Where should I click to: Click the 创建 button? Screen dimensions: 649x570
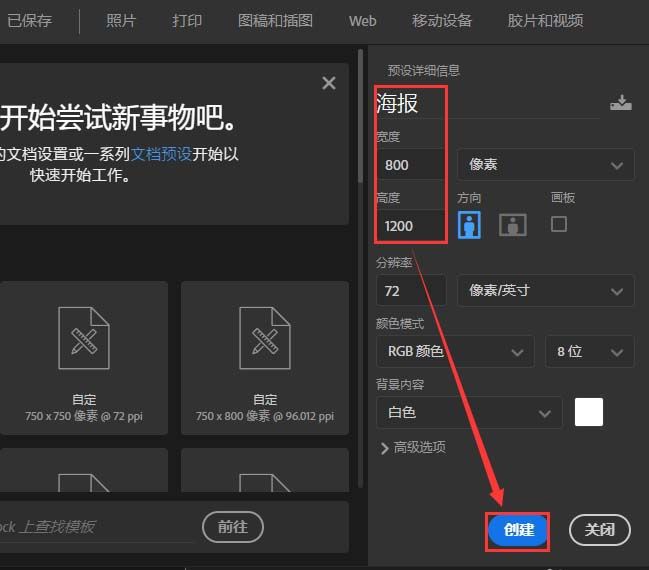[x=518, y=530]
